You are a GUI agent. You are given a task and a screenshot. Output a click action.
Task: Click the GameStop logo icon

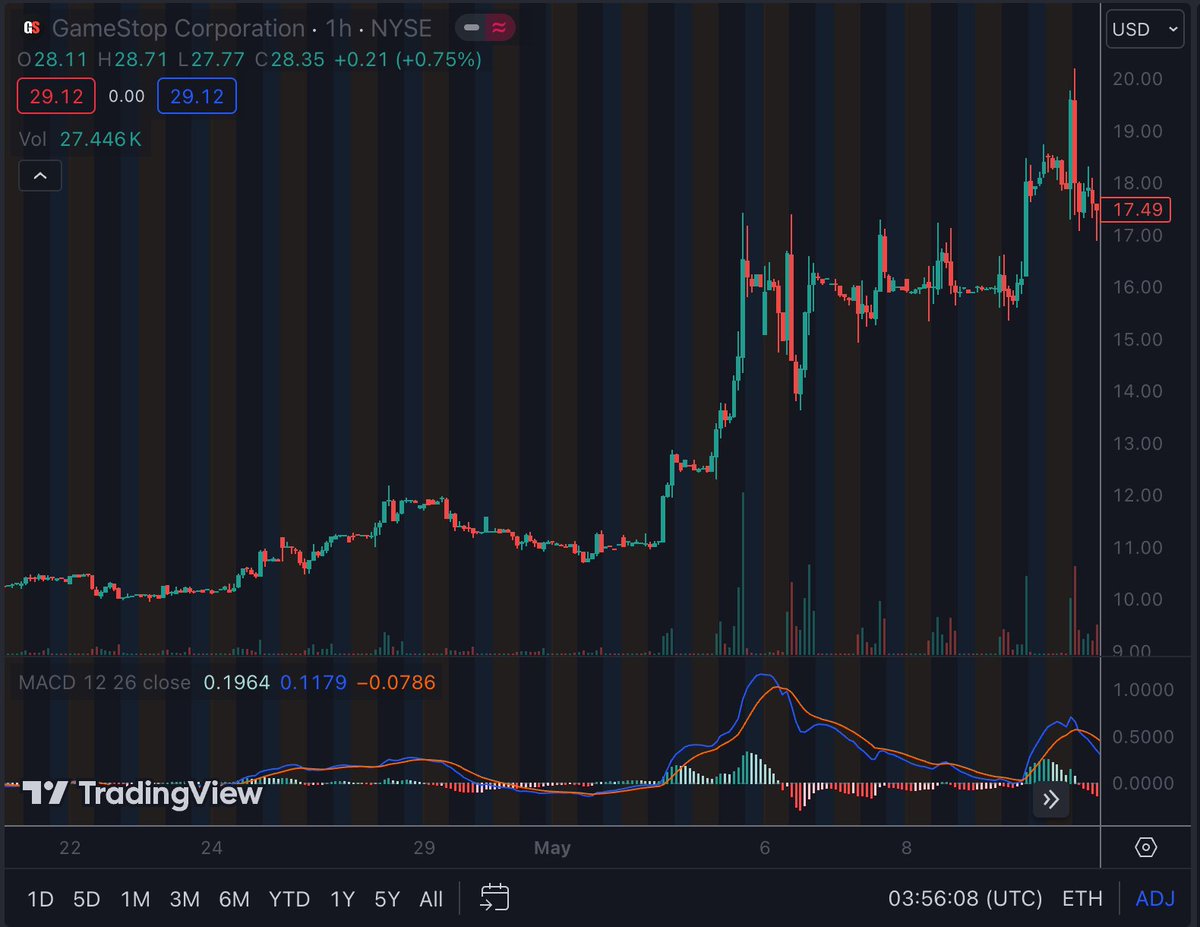31,28
